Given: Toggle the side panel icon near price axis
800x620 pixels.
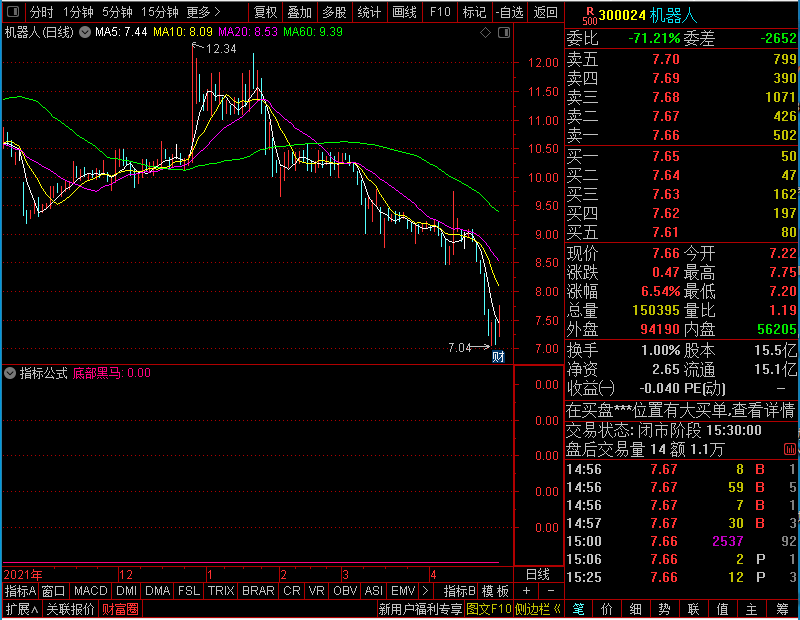Looking at the screenshot, I should click(504, 33).
